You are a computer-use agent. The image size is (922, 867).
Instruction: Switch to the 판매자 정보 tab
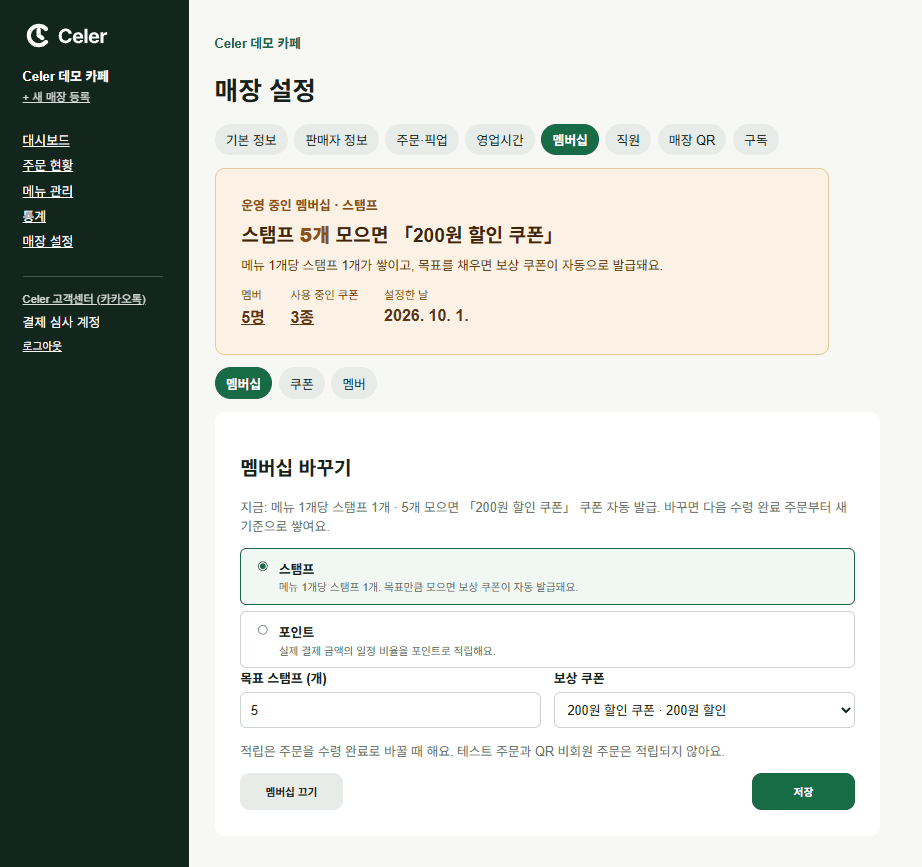336,140
